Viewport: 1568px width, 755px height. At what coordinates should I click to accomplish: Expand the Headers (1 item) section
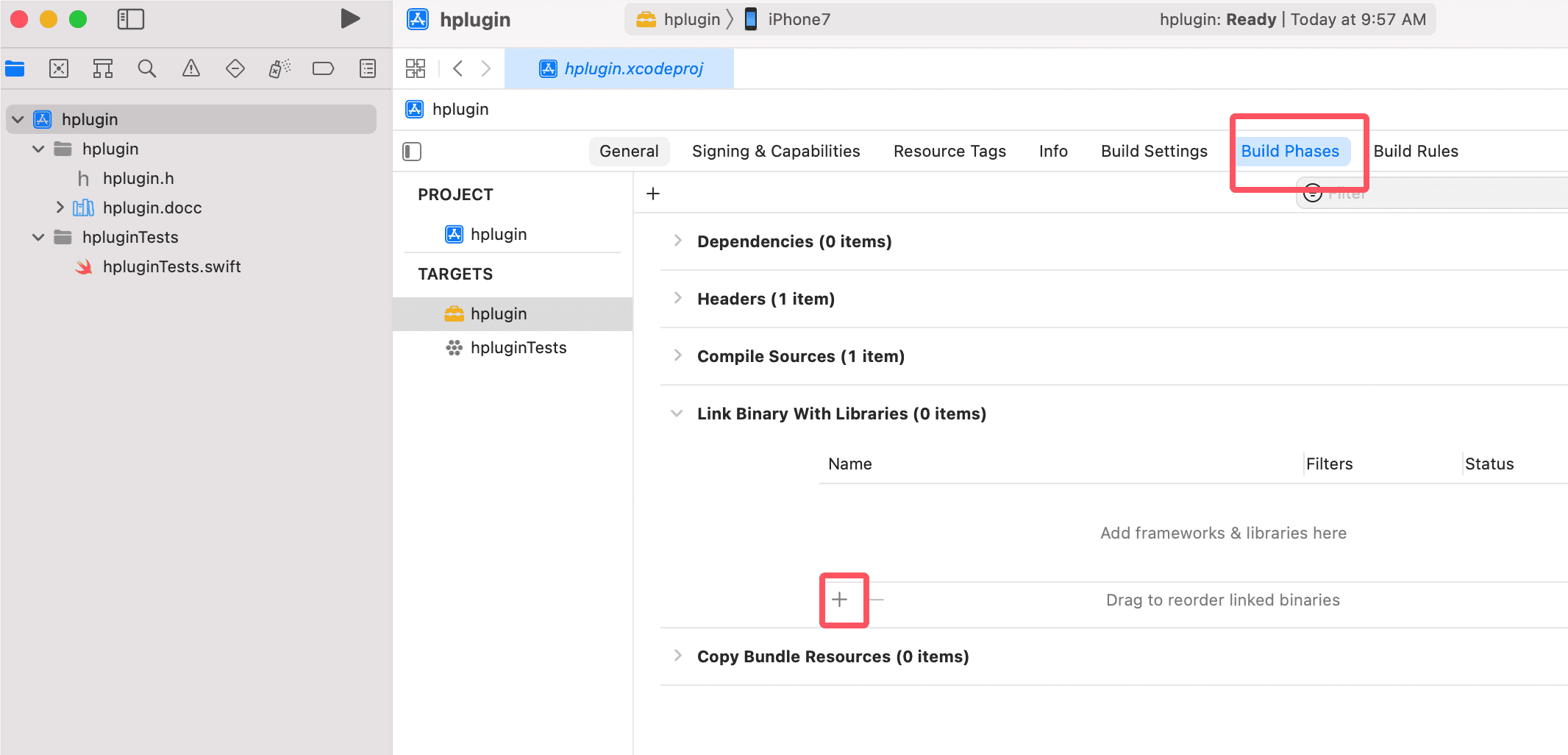[677, 298]
